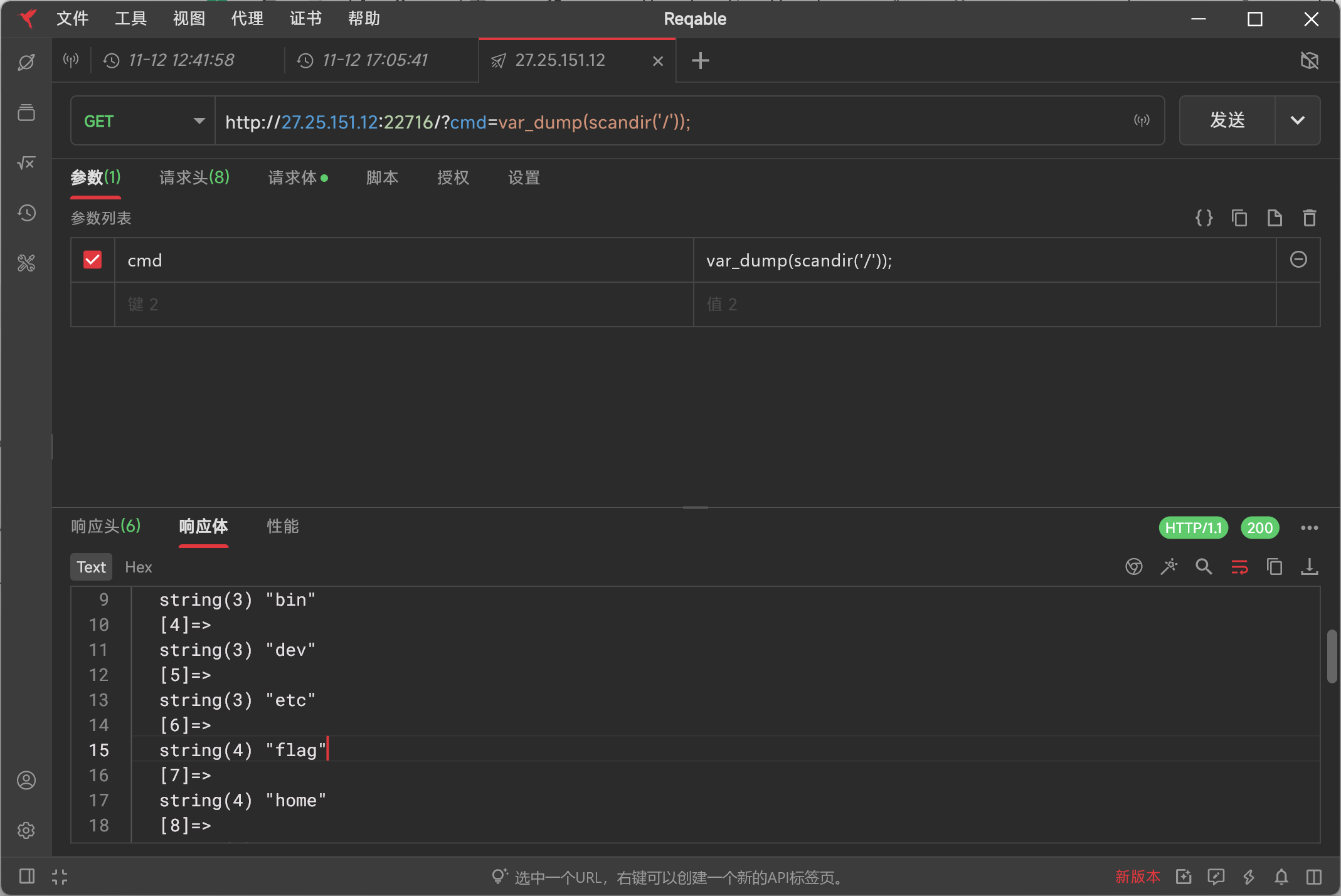Screen dimensions: 1341x896
Task: Click the download response body icon
Action: click(x=1309, y=567)
